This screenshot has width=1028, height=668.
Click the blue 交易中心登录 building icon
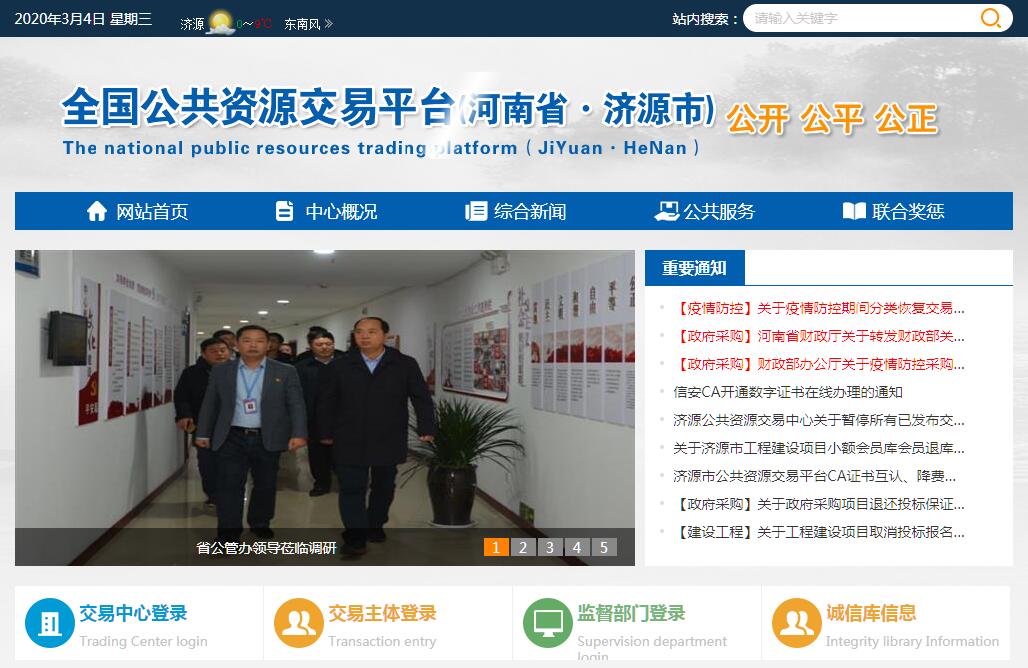pos(50,623)
